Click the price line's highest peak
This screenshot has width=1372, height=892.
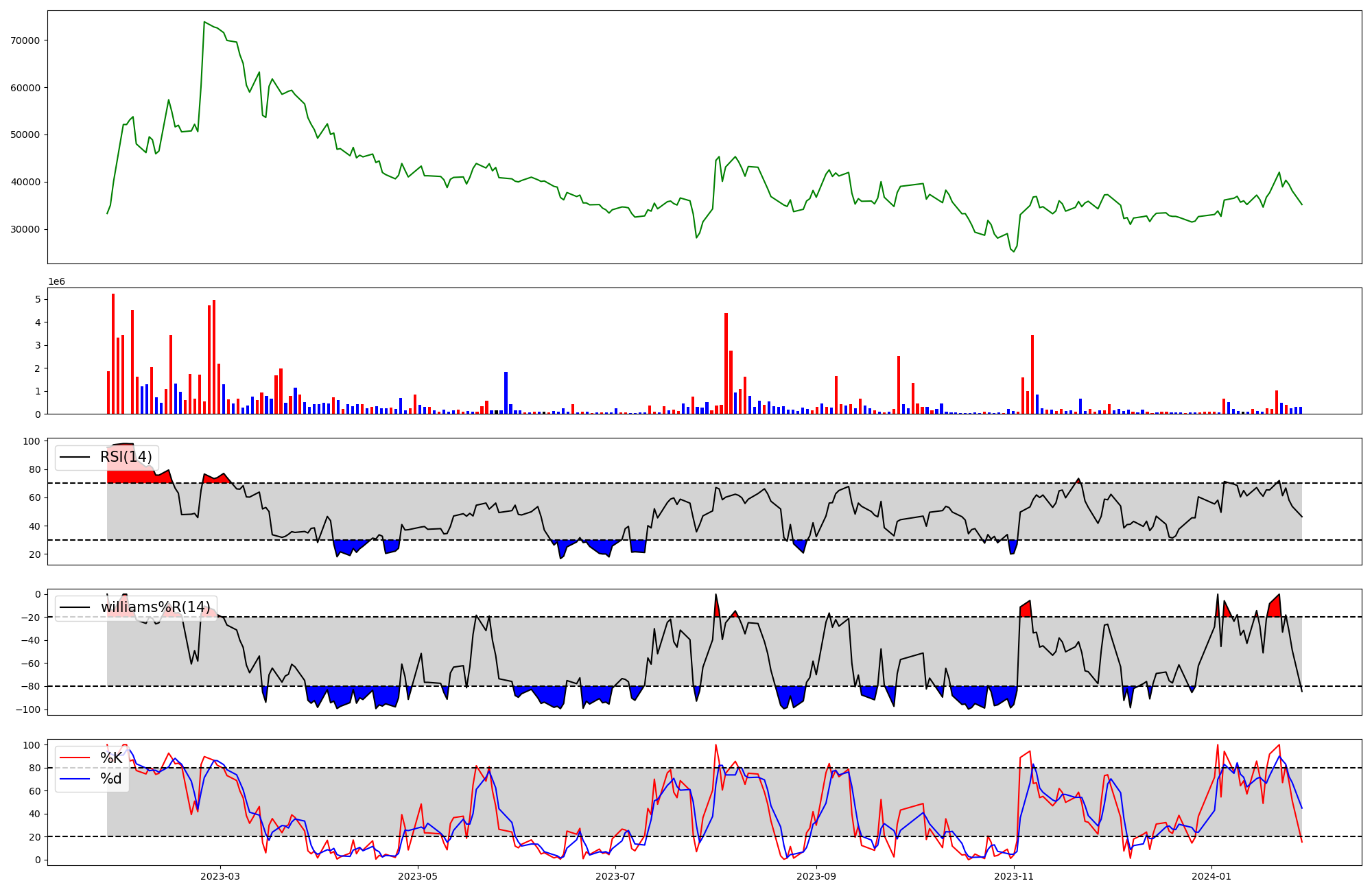coord(204,22)
